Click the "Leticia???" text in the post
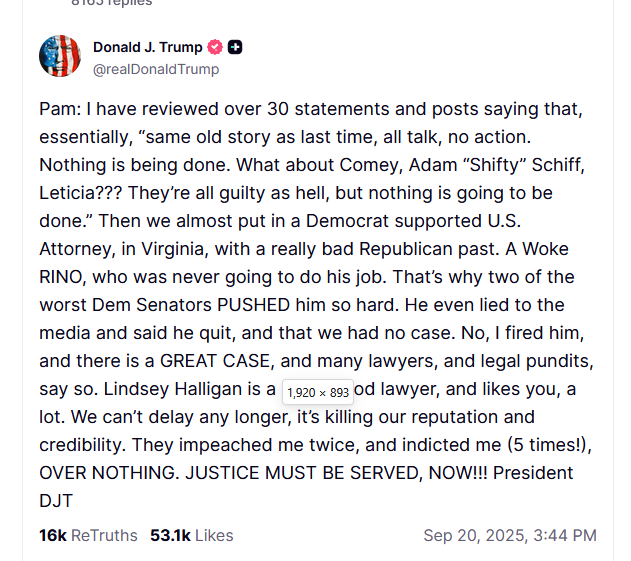The image size is (631, 561). [81, 192]
